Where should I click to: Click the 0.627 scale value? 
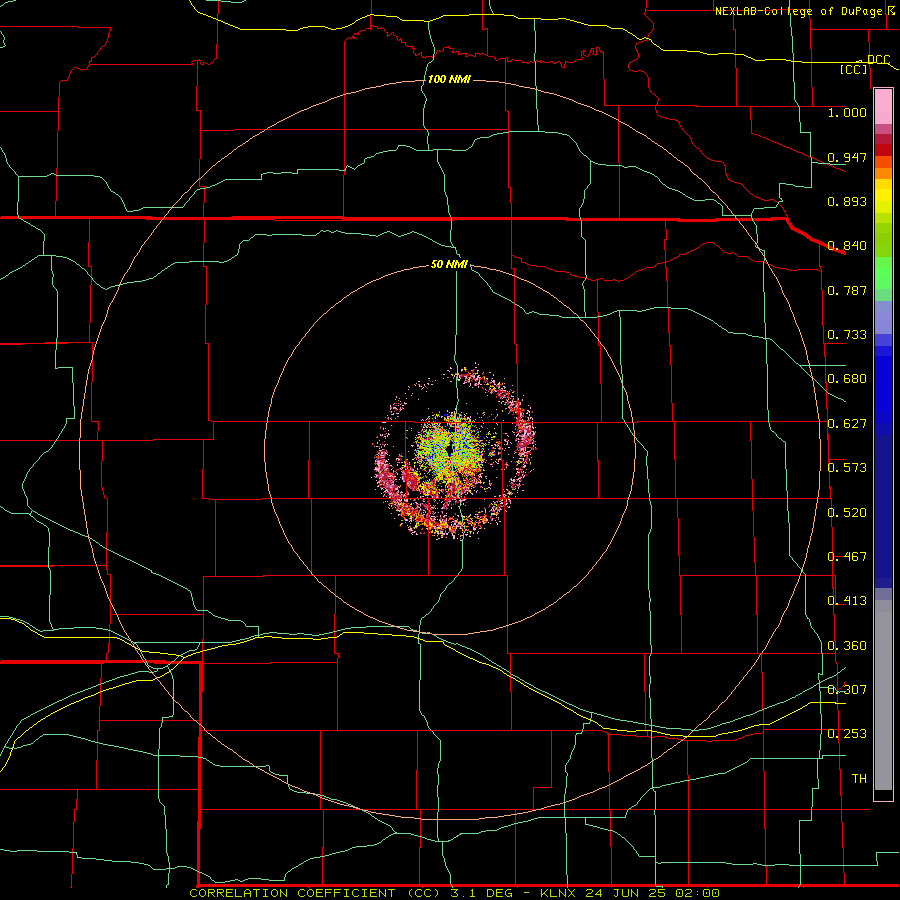[847, 424]
